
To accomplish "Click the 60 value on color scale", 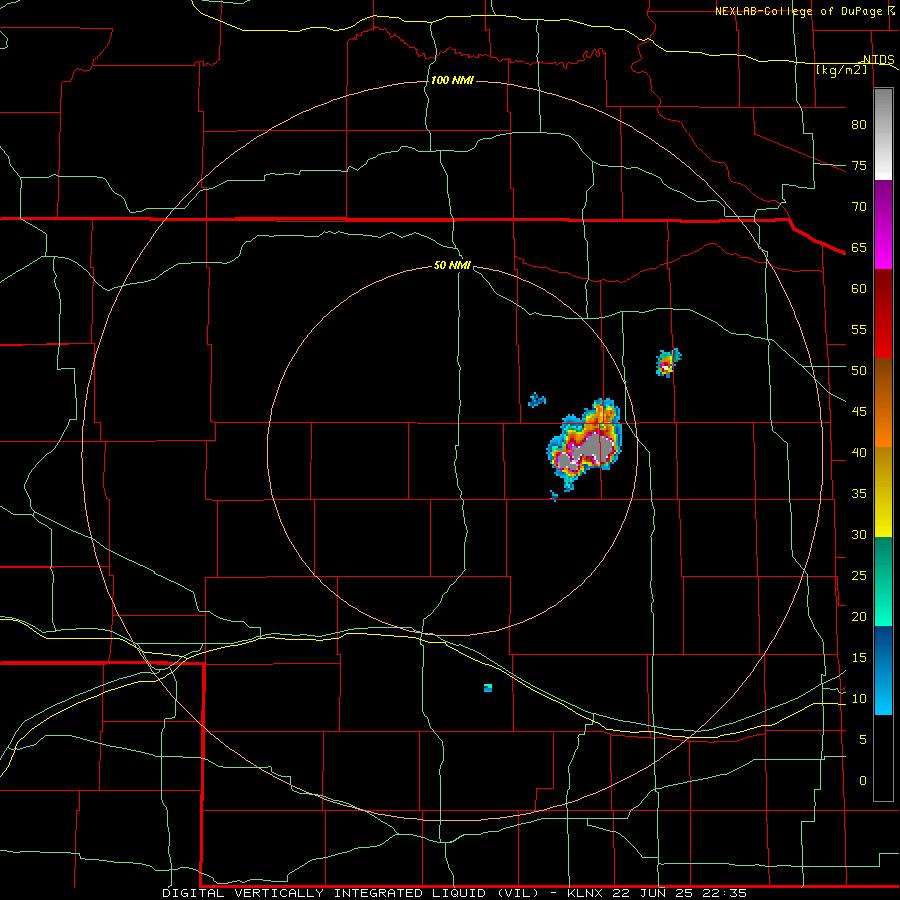I will 859,289.
